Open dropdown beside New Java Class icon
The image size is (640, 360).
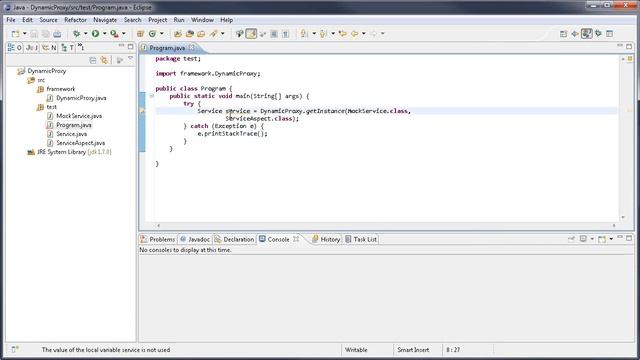pyautogui.click(x=162, y=33)
